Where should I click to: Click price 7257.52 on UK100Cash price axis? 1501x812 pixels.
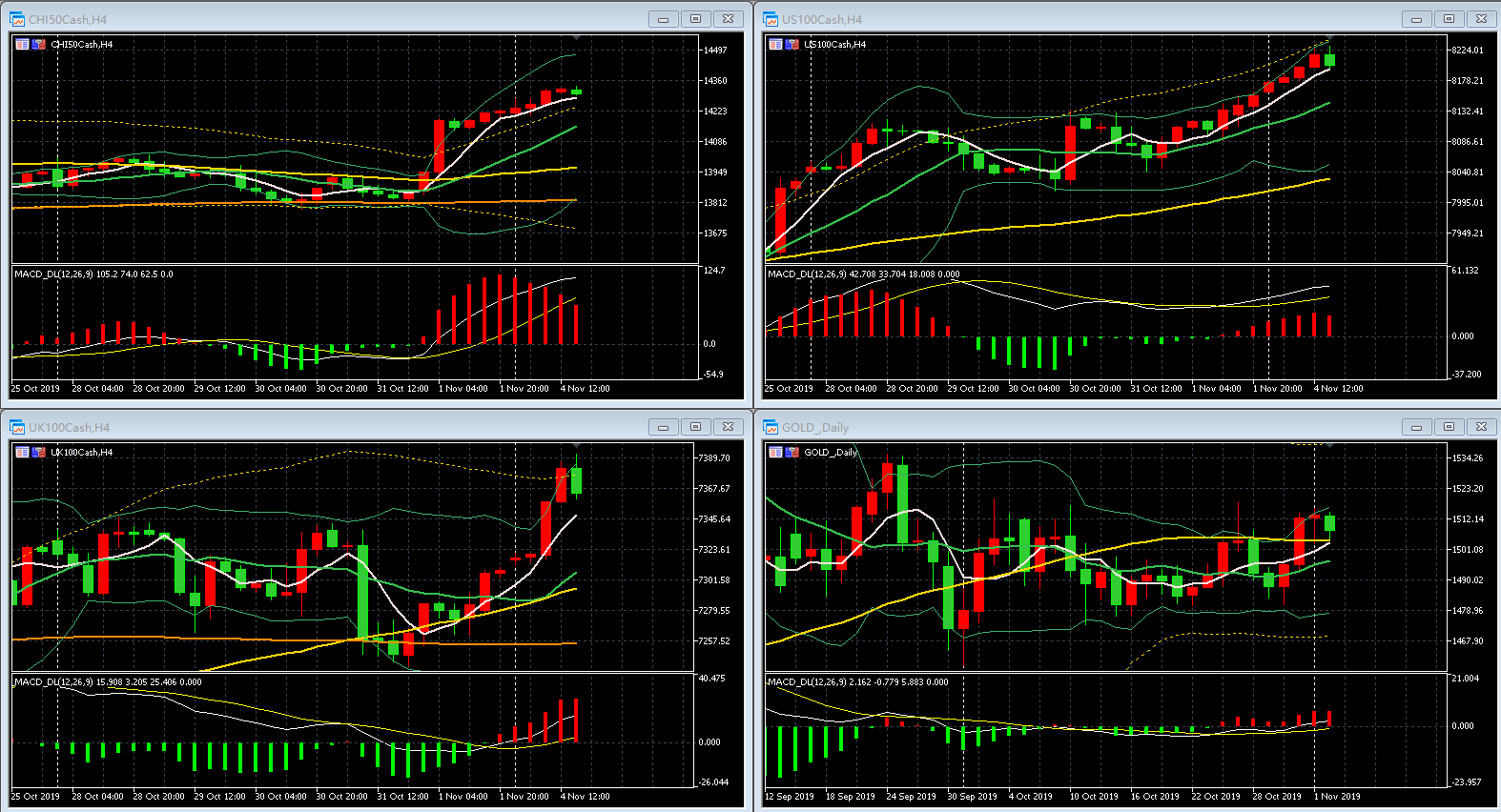pyautogui.click(x=714, y=640)
